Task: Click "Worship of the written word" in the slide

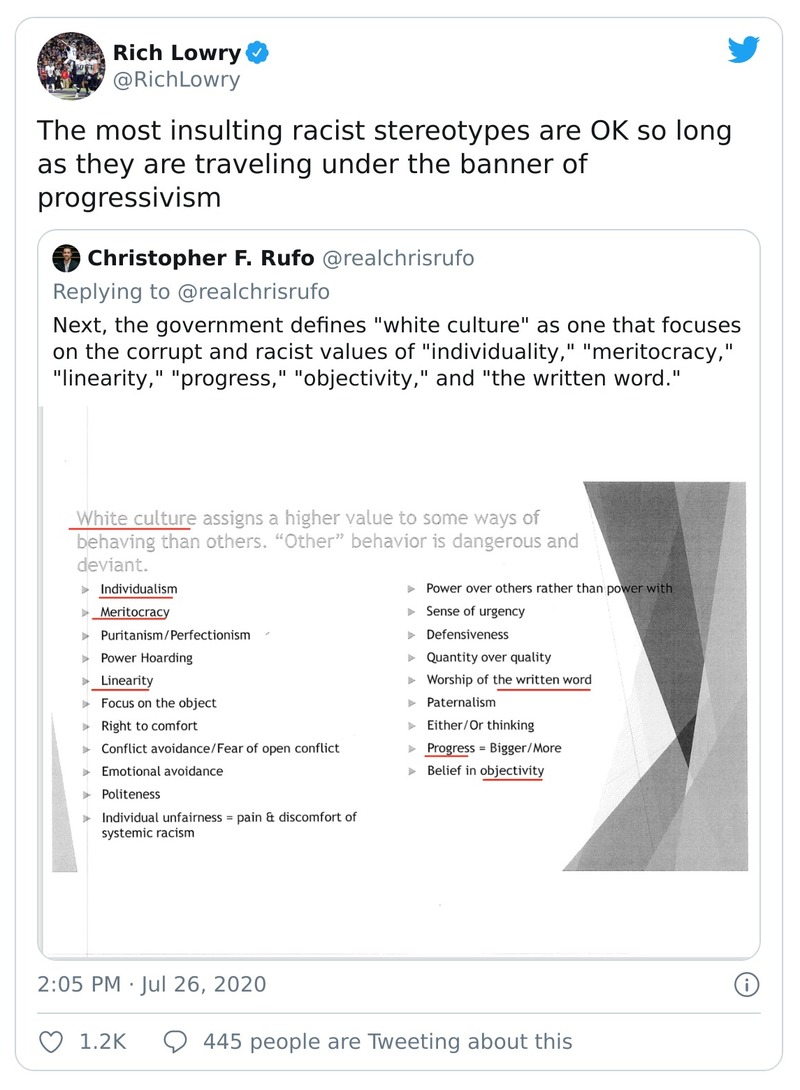Action: click(508, 680)
